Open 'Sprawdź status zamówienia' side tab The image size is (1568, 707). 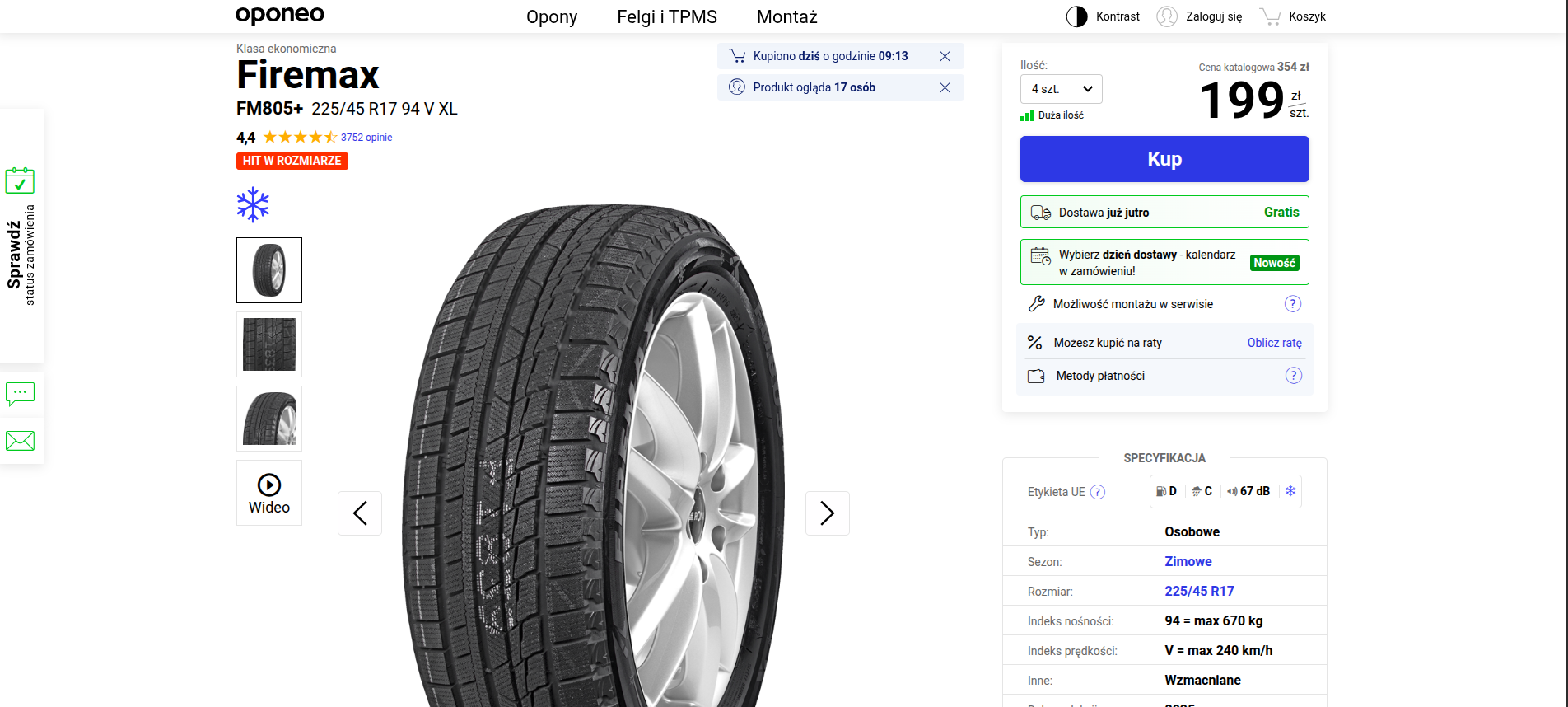point(21,236)
